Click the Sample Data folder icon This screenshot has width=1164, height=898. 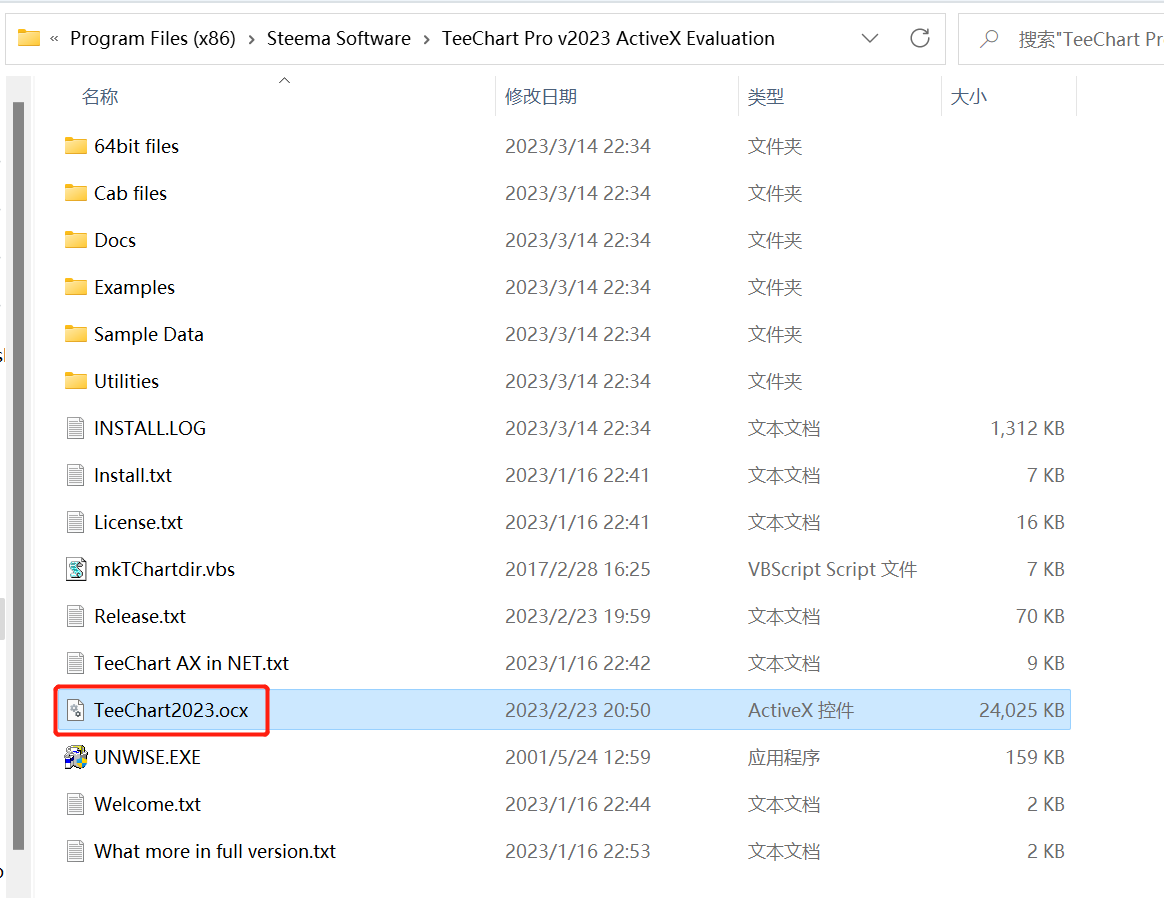(76, 334)
